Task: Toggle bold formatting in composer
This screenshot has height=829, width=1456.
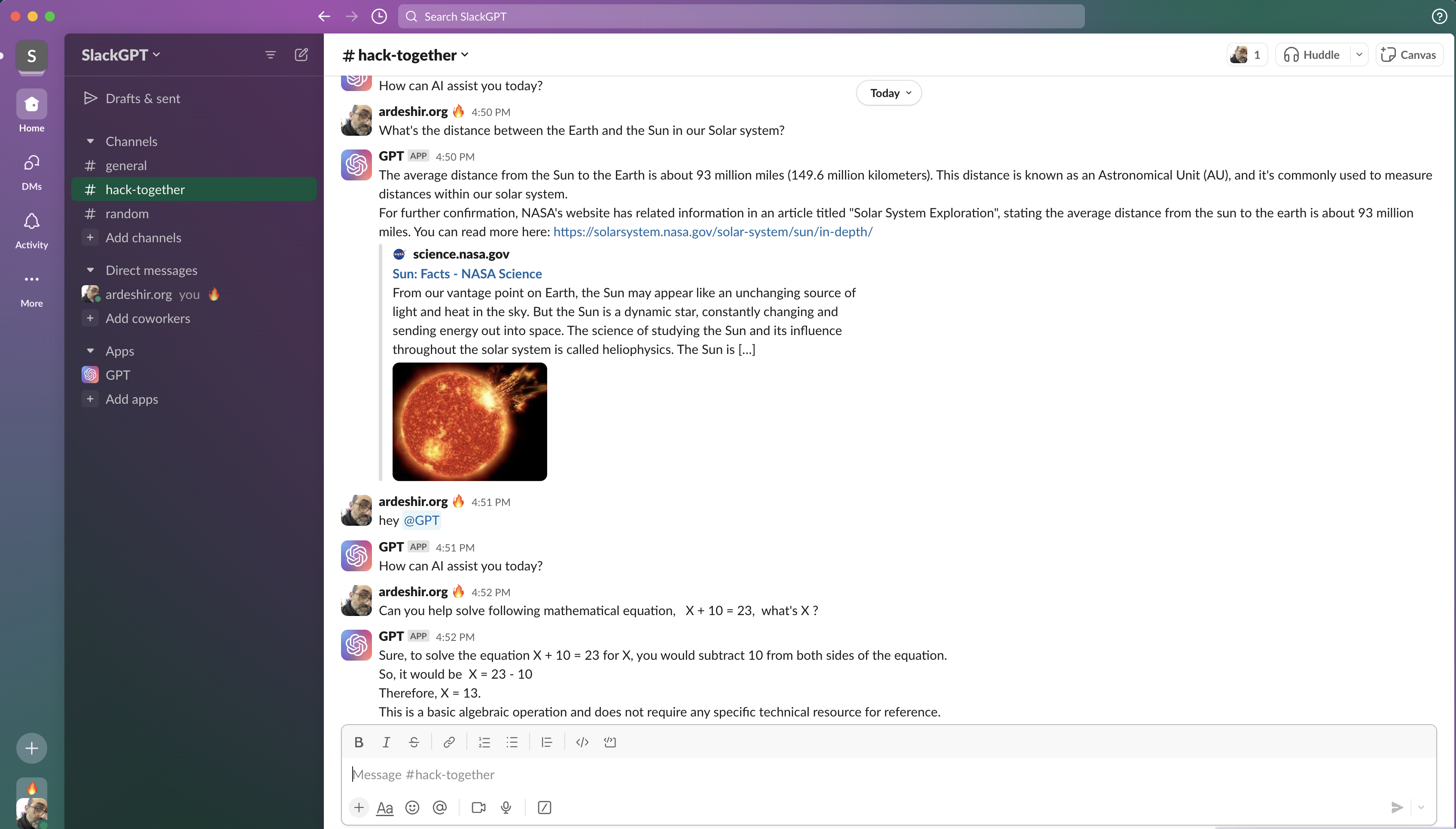Action: [x=359, y=742]
